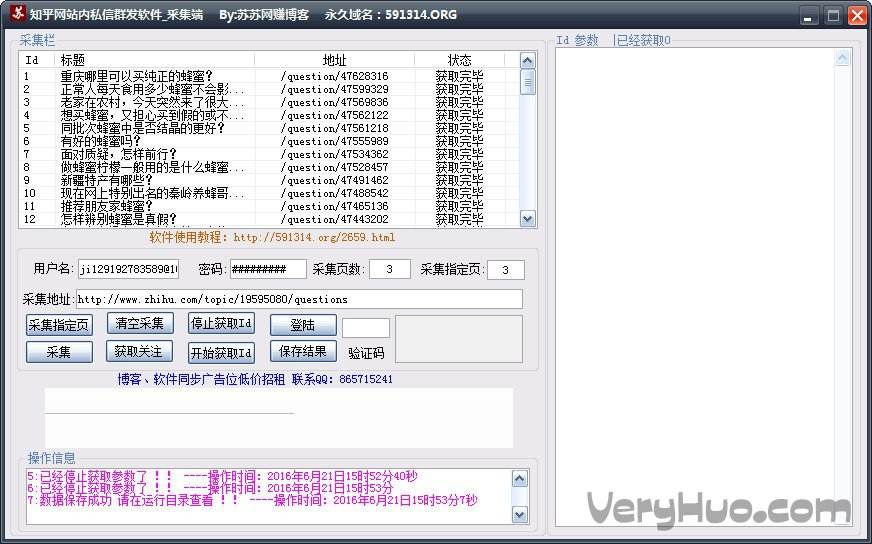
Task: Click address cell /question/47534362
Action: 334,154
